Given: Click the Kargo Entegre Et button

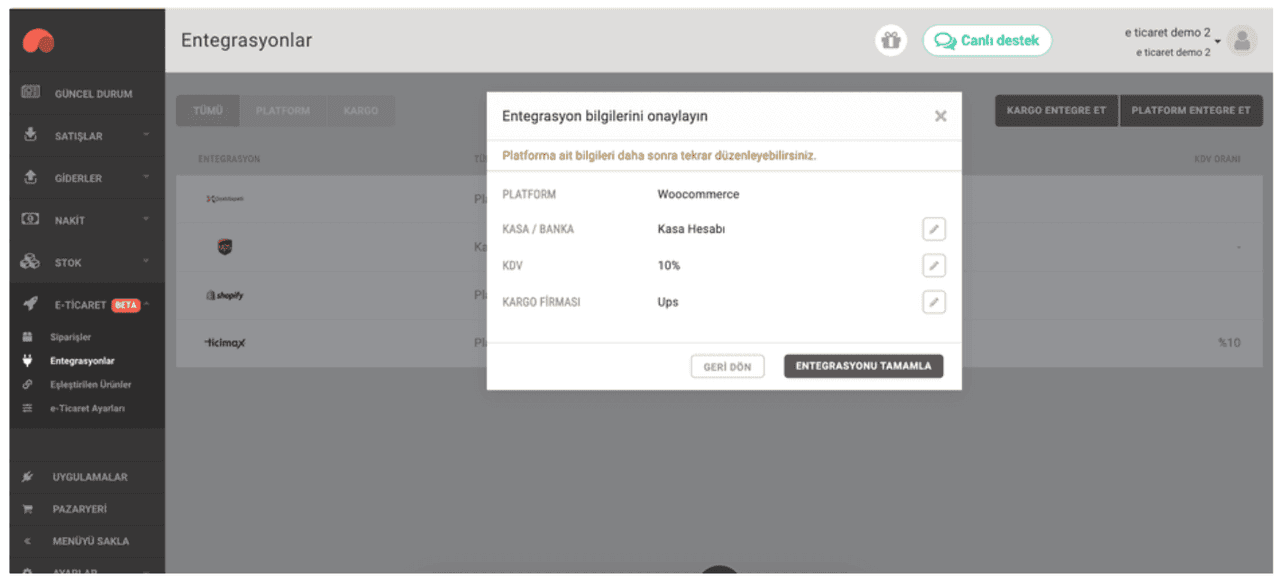Looking at the screenshot, I should 1056,110.
